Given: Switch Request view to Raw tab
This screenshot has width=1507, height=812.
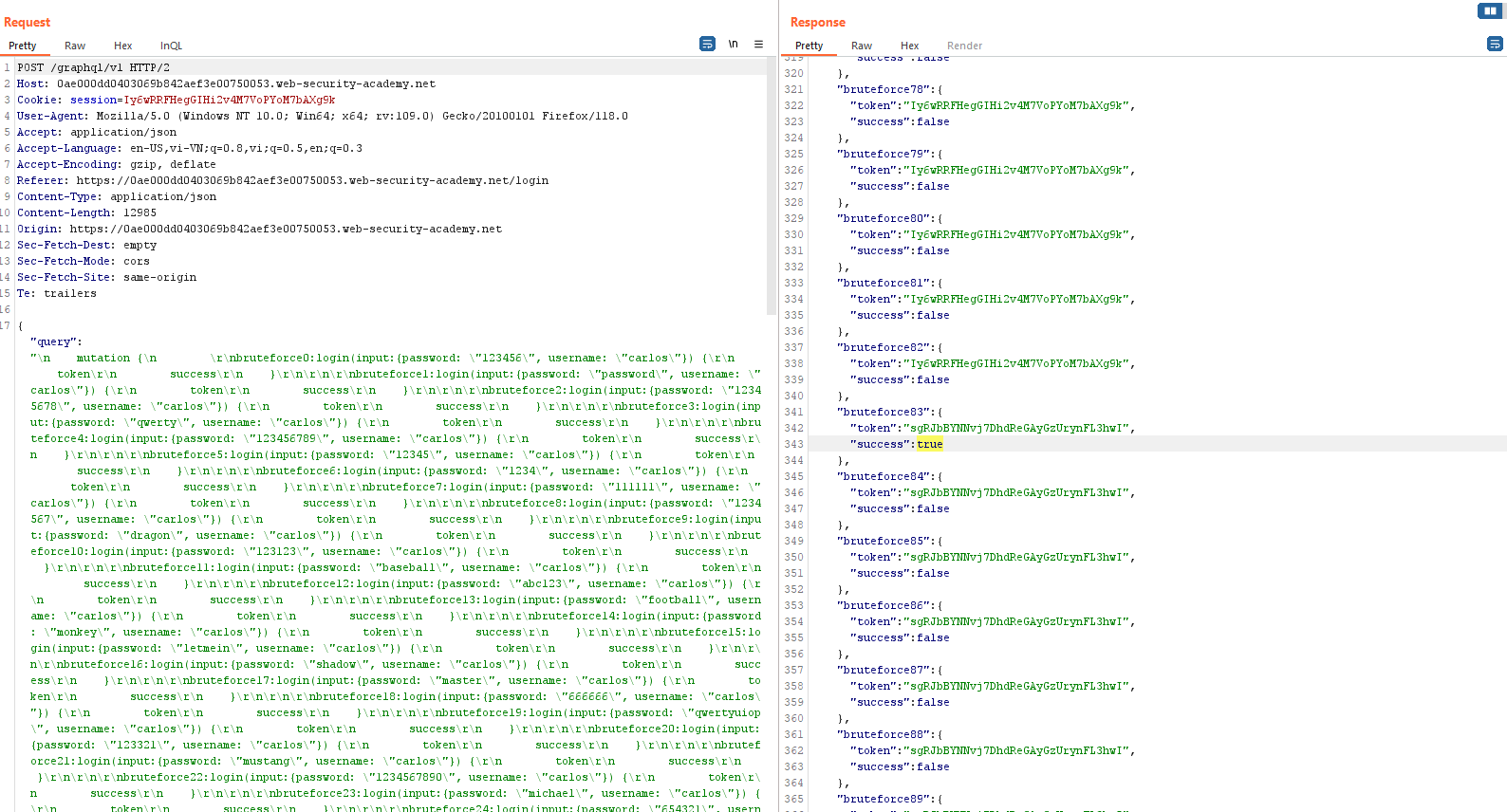Looking at the screenshot, I should point(75,46).
